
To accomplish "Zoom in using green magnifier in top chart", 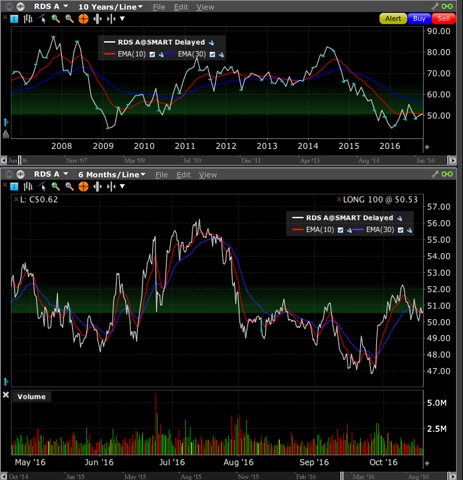I will pyautogui.click(x=56, y=19).
